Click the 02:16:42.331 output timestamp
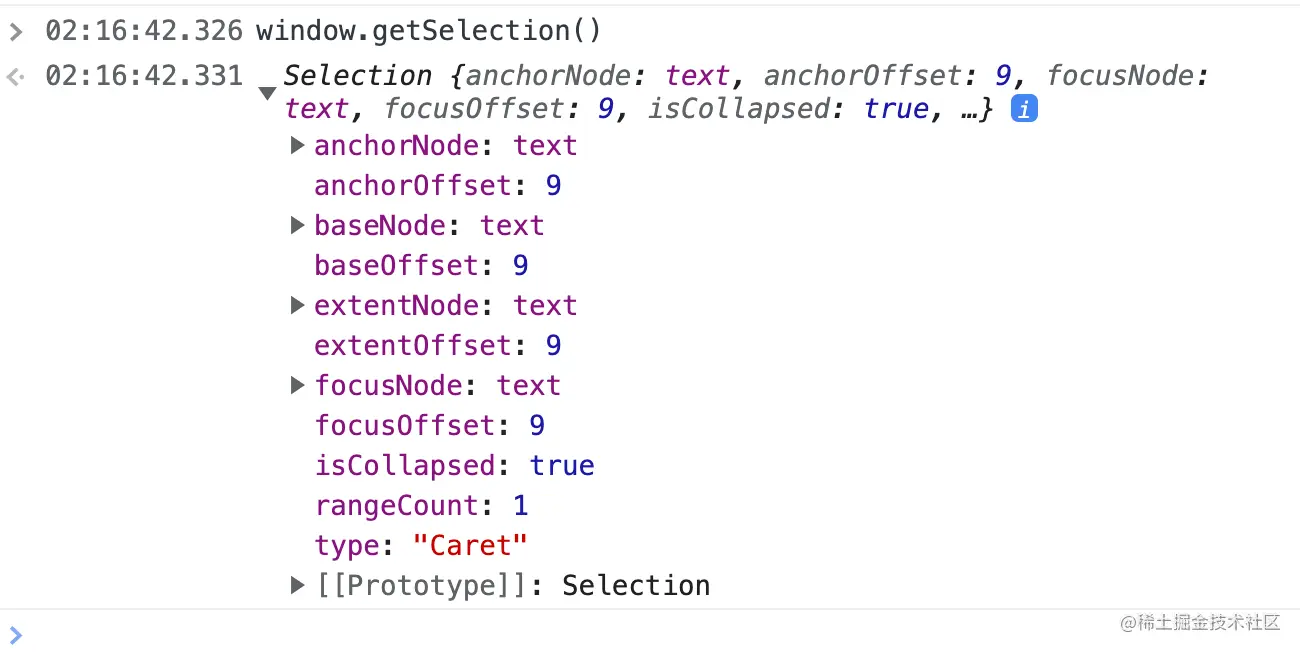 tap(144, 75)
